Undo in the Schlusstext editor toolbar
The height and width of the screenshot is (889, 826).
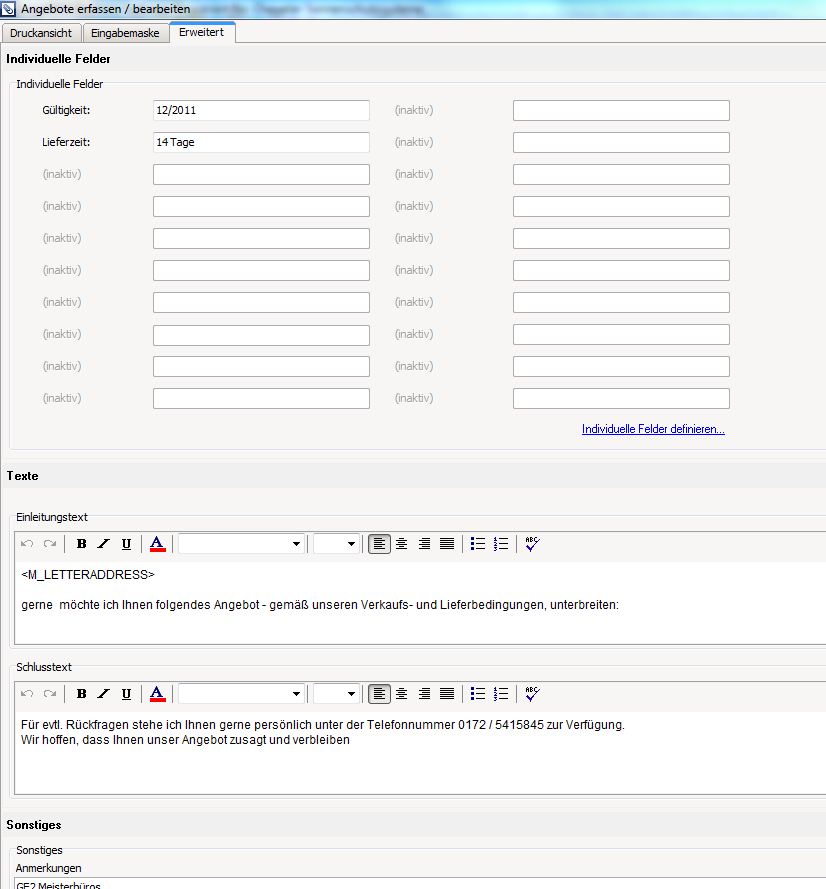(27, 693)
